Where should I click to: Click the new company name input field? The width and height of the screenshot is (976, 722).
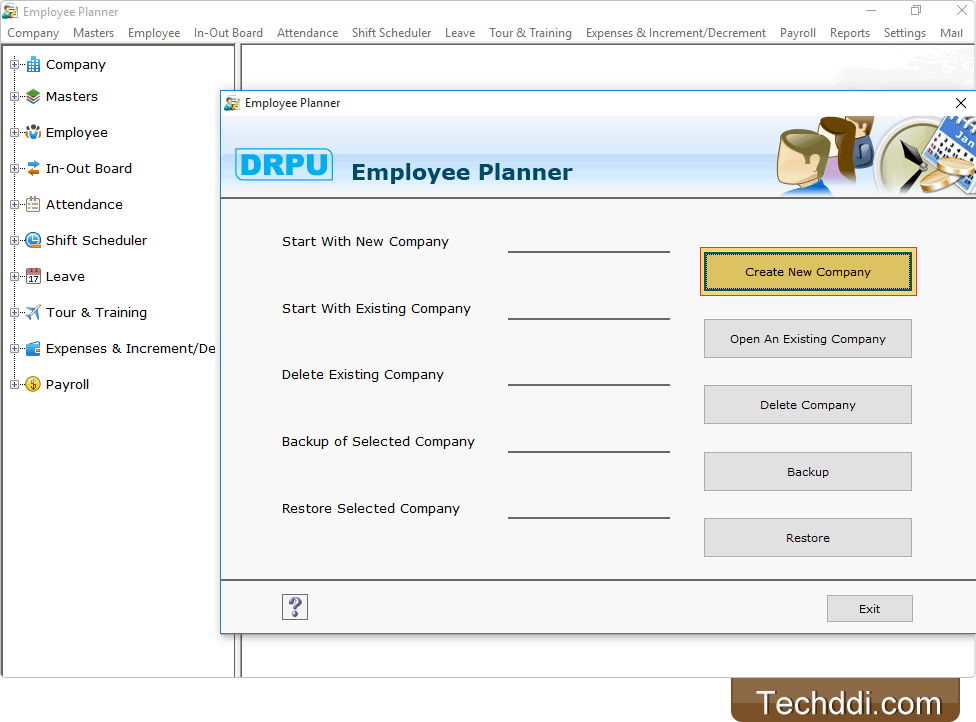588,248
